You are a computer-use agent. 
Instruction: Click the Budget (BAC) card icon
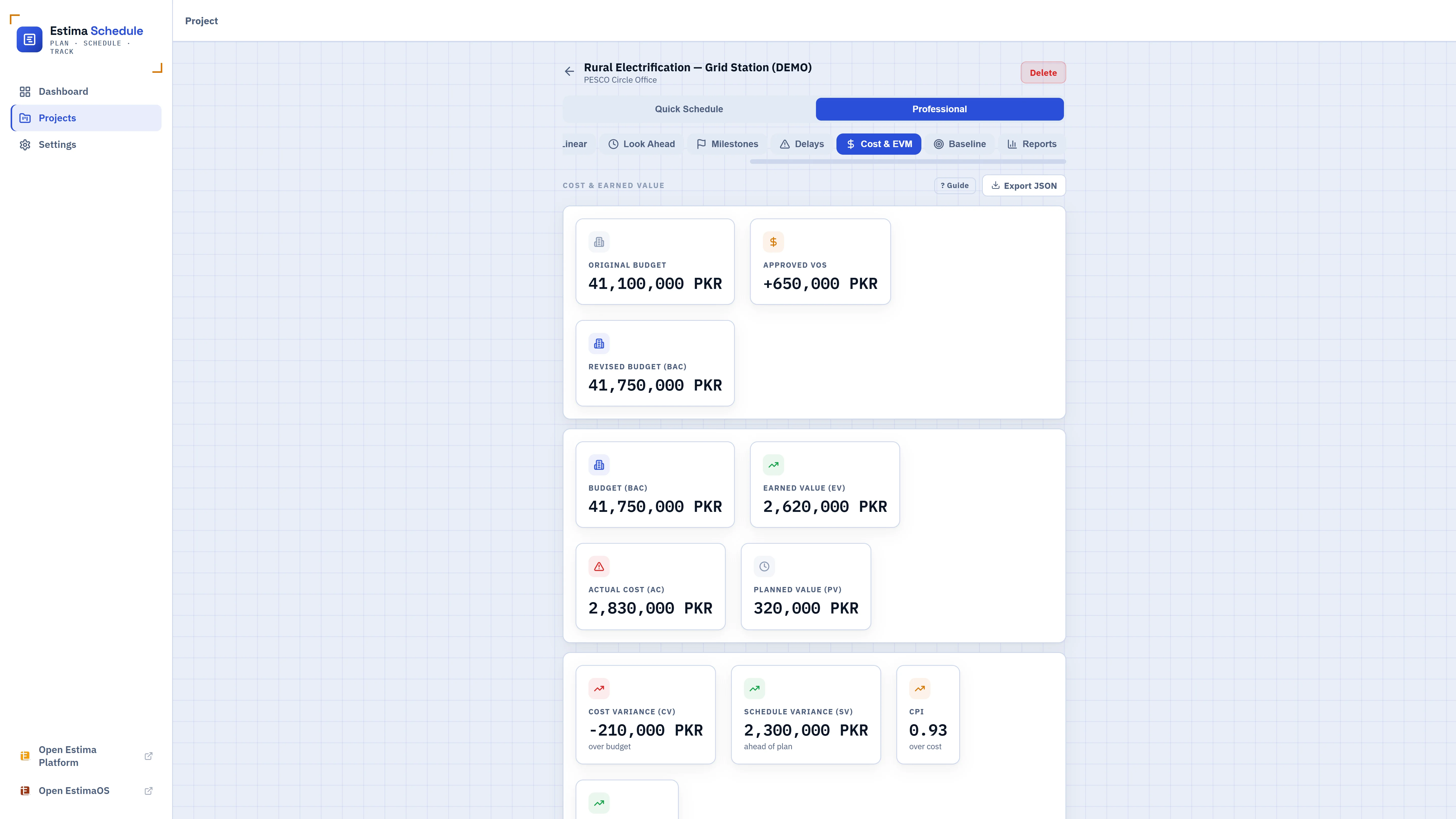[x=599, y=465]
